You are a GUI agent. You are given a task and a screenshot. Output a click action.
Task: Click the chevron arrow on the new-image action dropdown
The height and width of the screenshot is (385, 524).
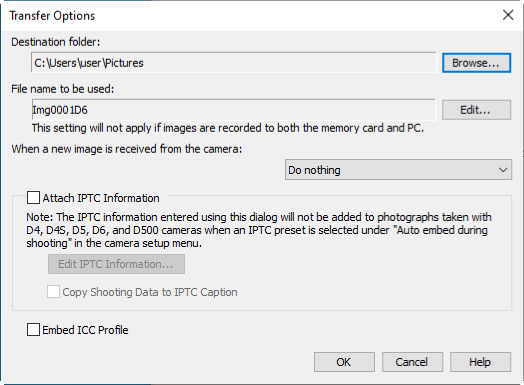pyautogui.click(x=503, y=170)
